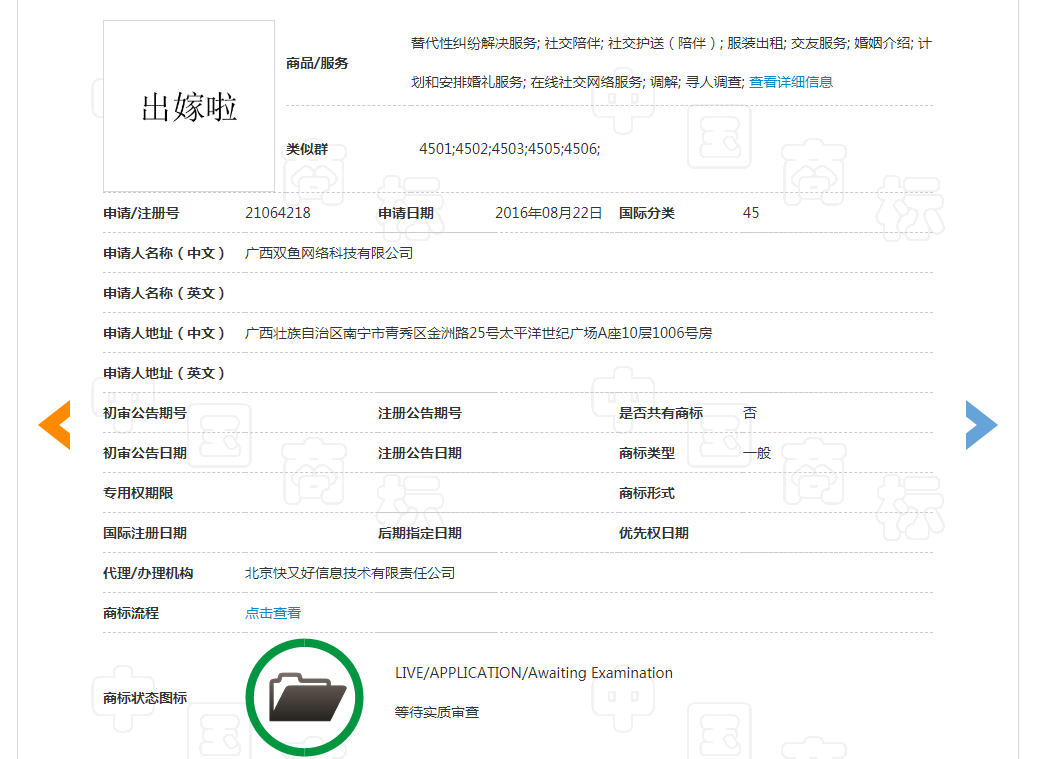This screenshot has height=759, width=1044.
Task: Click the LIVE/APPLICATION/Awaiting Examination status text
Action: (534, 672)
